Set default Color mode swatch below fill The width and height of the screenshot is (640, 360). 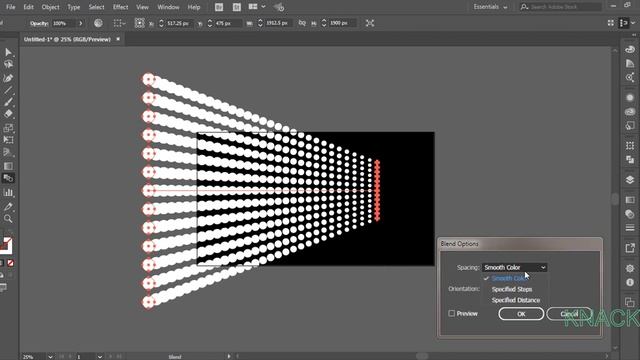[1, 263]
